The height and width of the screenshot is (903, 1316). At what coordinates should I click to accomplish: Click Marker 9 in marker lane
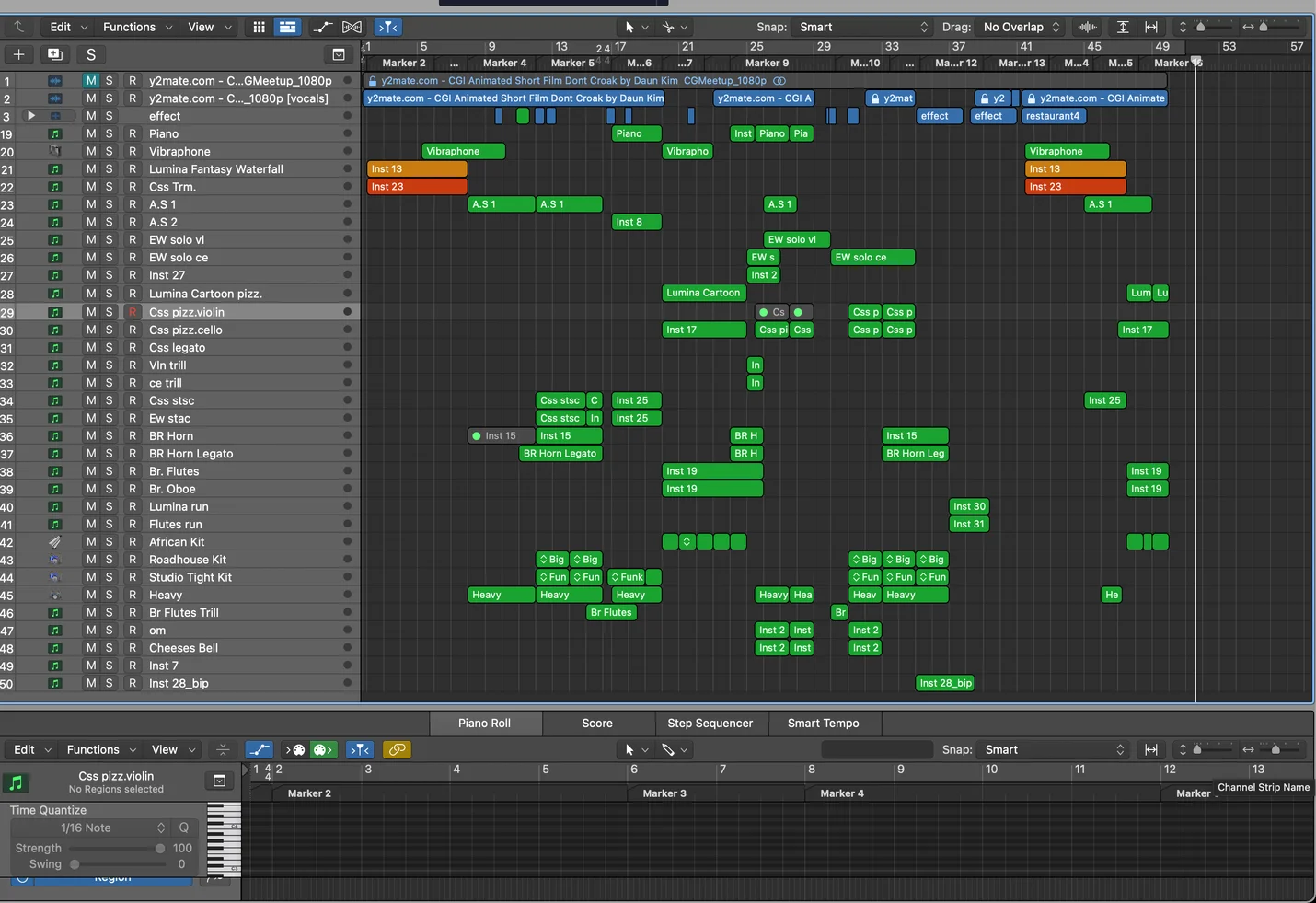(767, 63)
